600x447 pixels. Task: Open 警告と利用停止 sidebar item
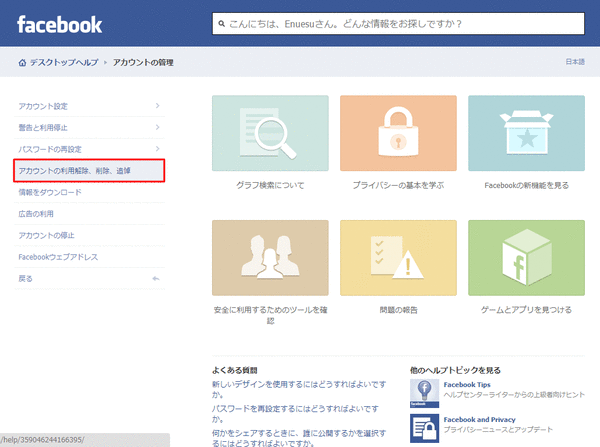point(89,127)
